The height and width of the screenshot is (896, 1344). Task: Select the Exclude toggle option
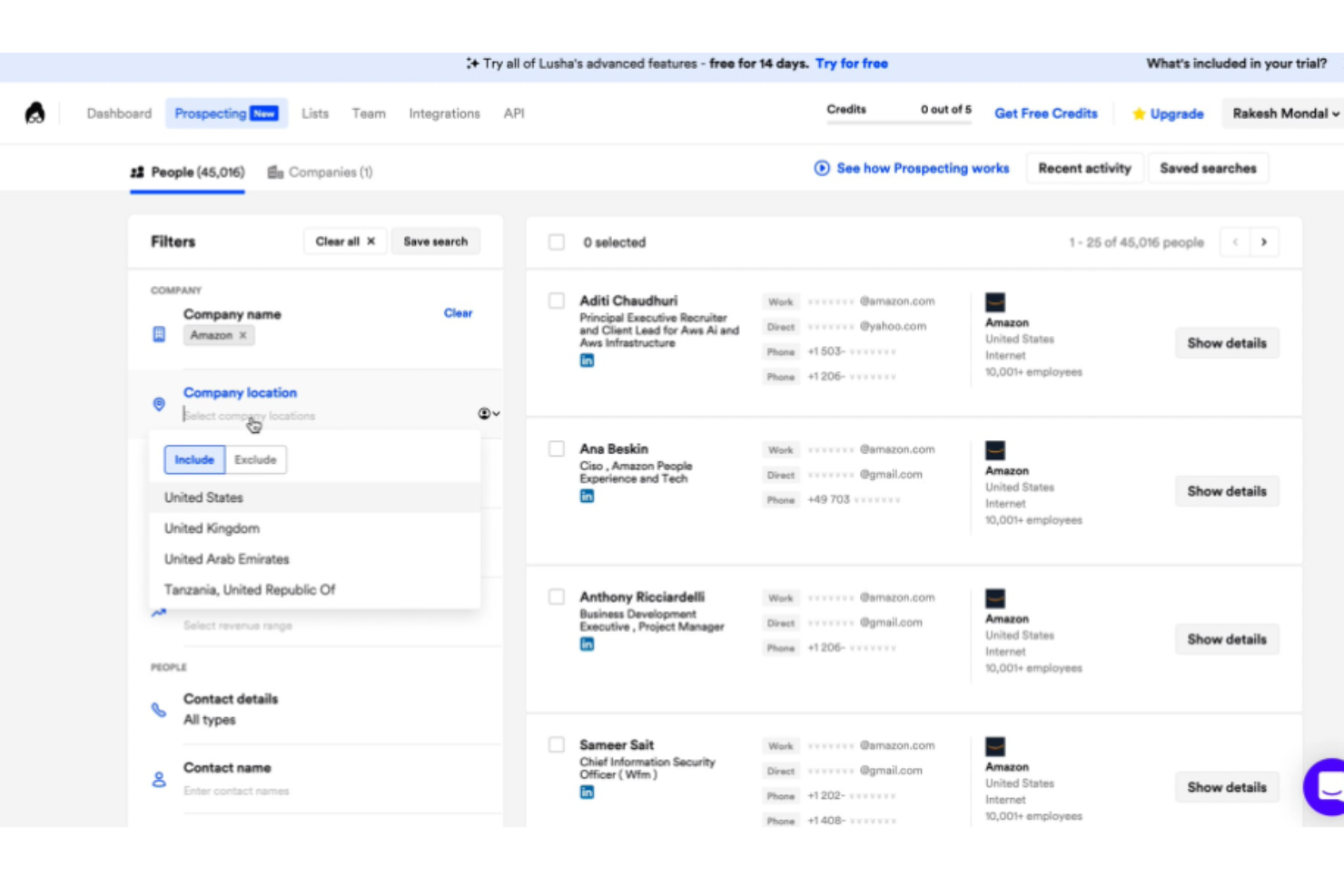click(x=255, y=459)
